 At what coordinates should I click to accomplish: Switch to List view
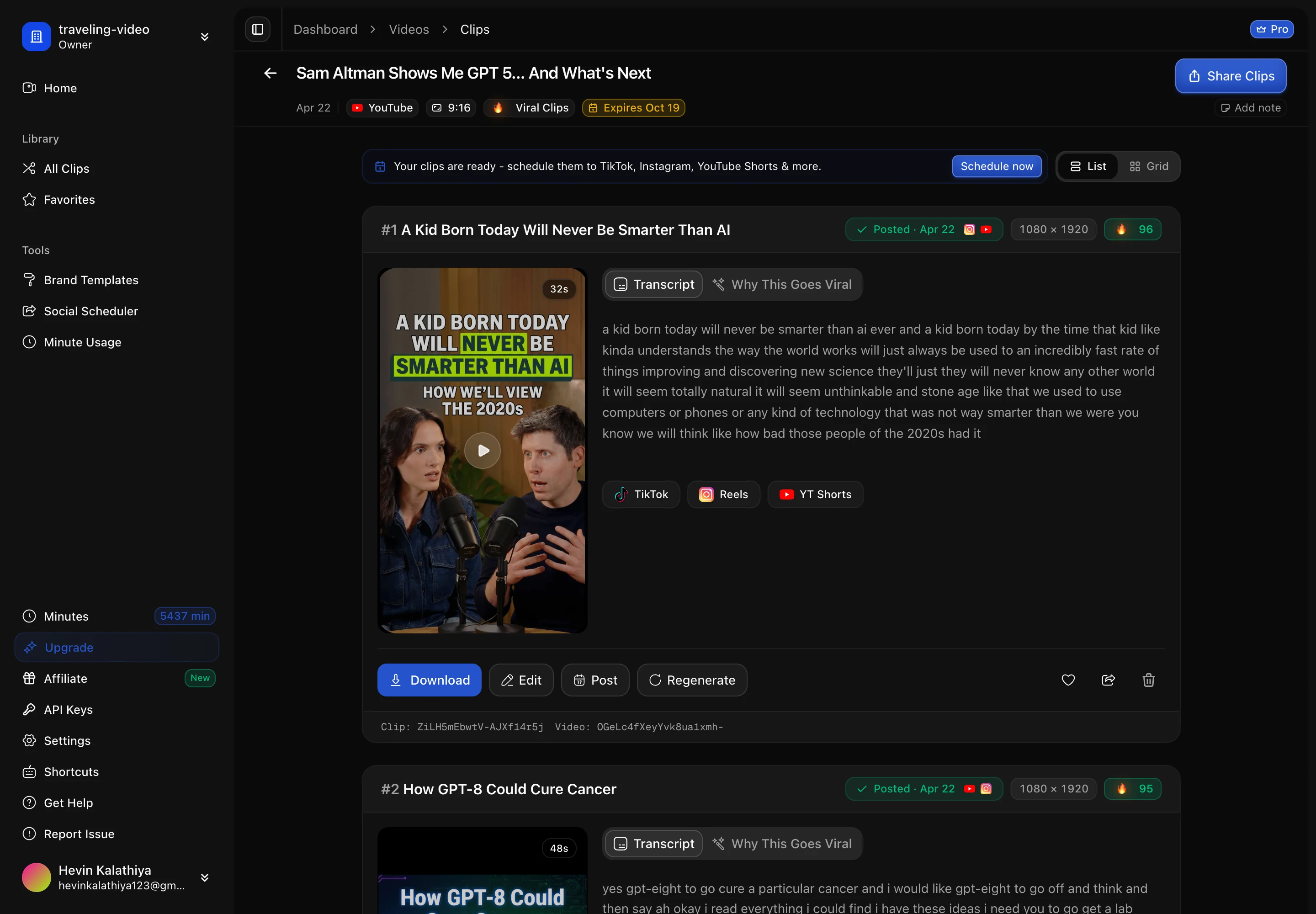pyautogui.click(x=1088, y=166)
